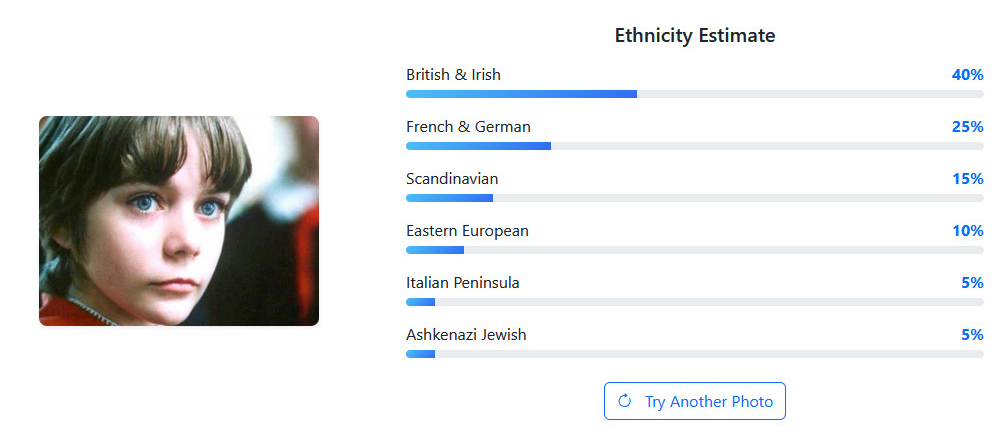
Task: Click the 15% value for Scandinavian
Action: tap(968, 179)
